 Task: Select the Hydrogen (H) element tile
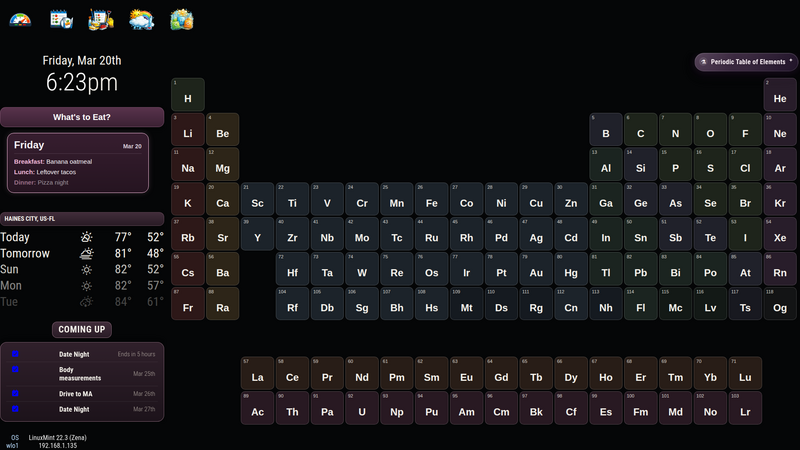pyautogui.click(x=188, y=94)
